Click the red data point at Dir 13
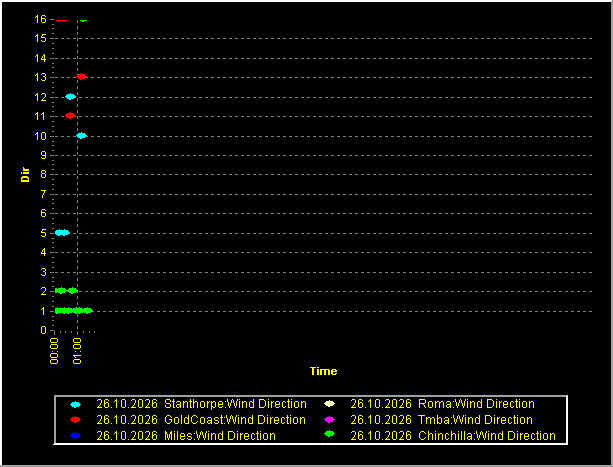The image size is (613, 467). tap(81, 77)
